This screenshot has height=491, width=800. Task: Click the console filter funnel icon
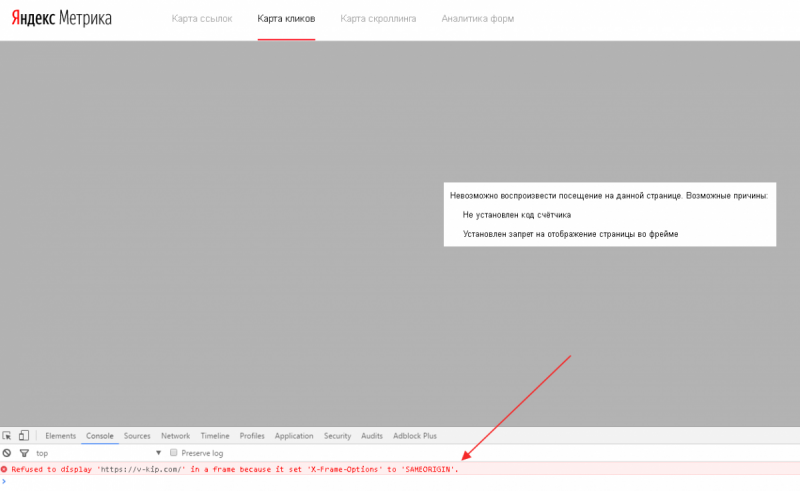(24, 453)
